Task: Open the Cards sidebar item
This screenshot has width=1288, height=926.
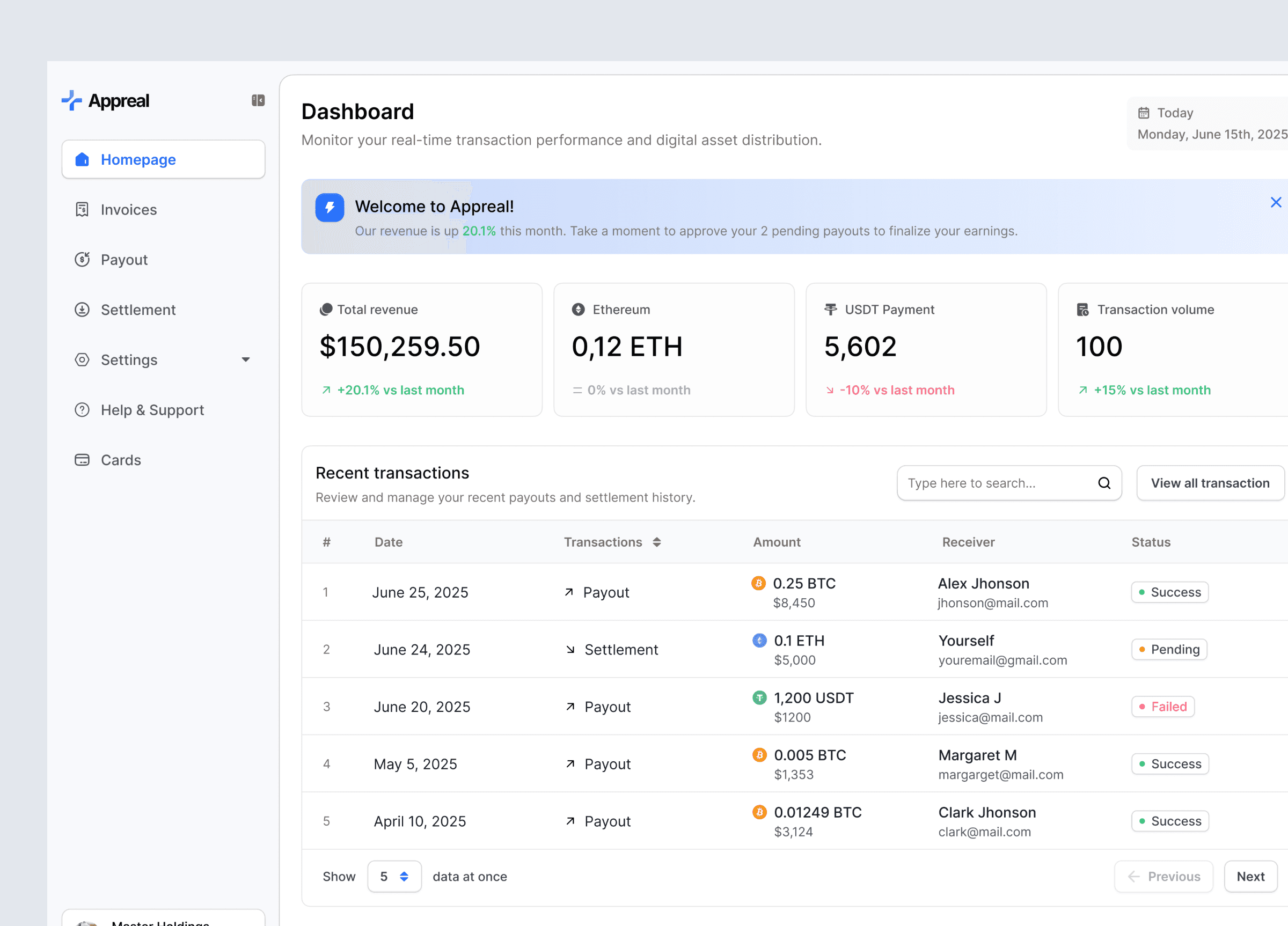Action: (120, 460)
